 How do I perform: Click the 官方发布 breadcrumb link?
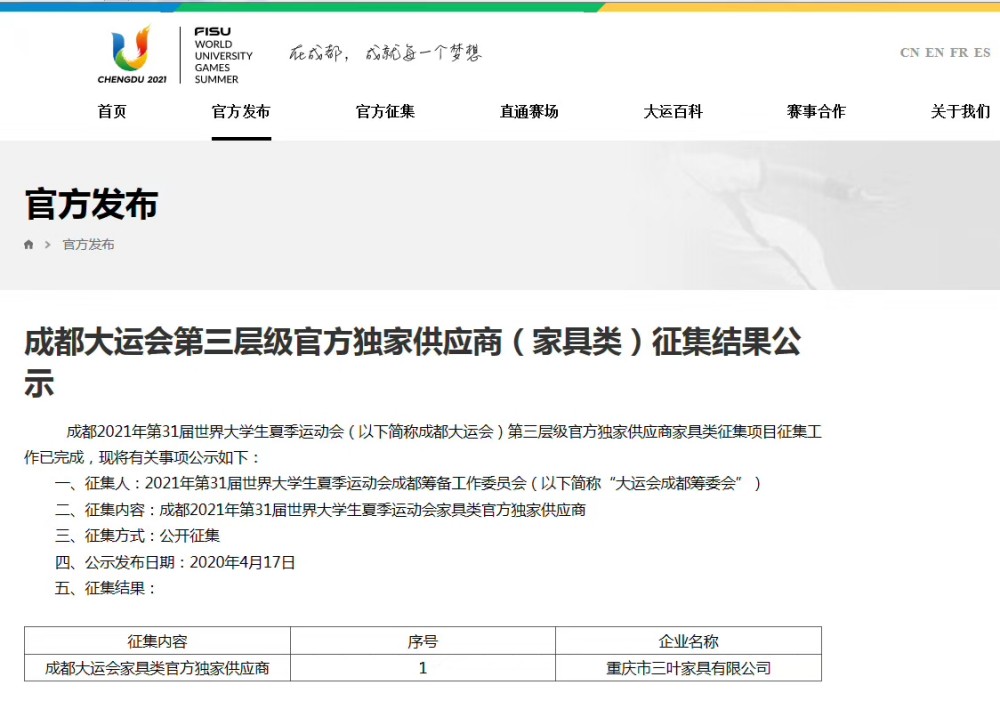click(88, 245)
